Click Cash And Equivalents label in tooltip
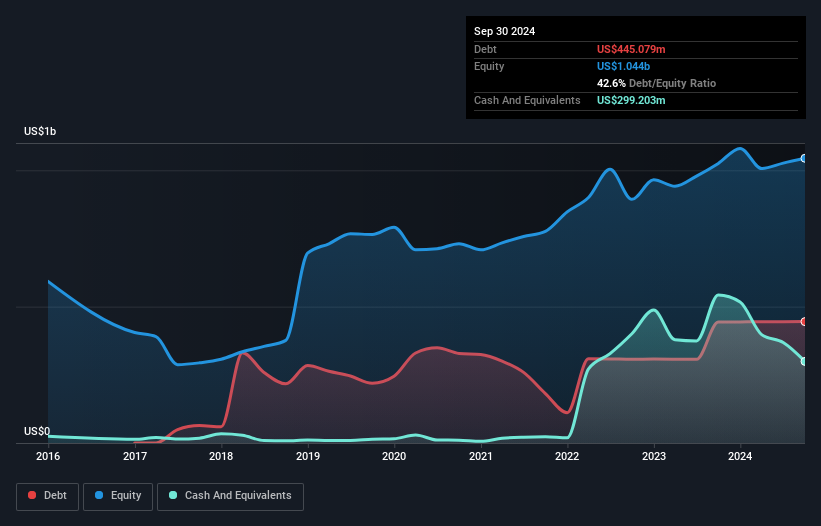 (527, 100)
